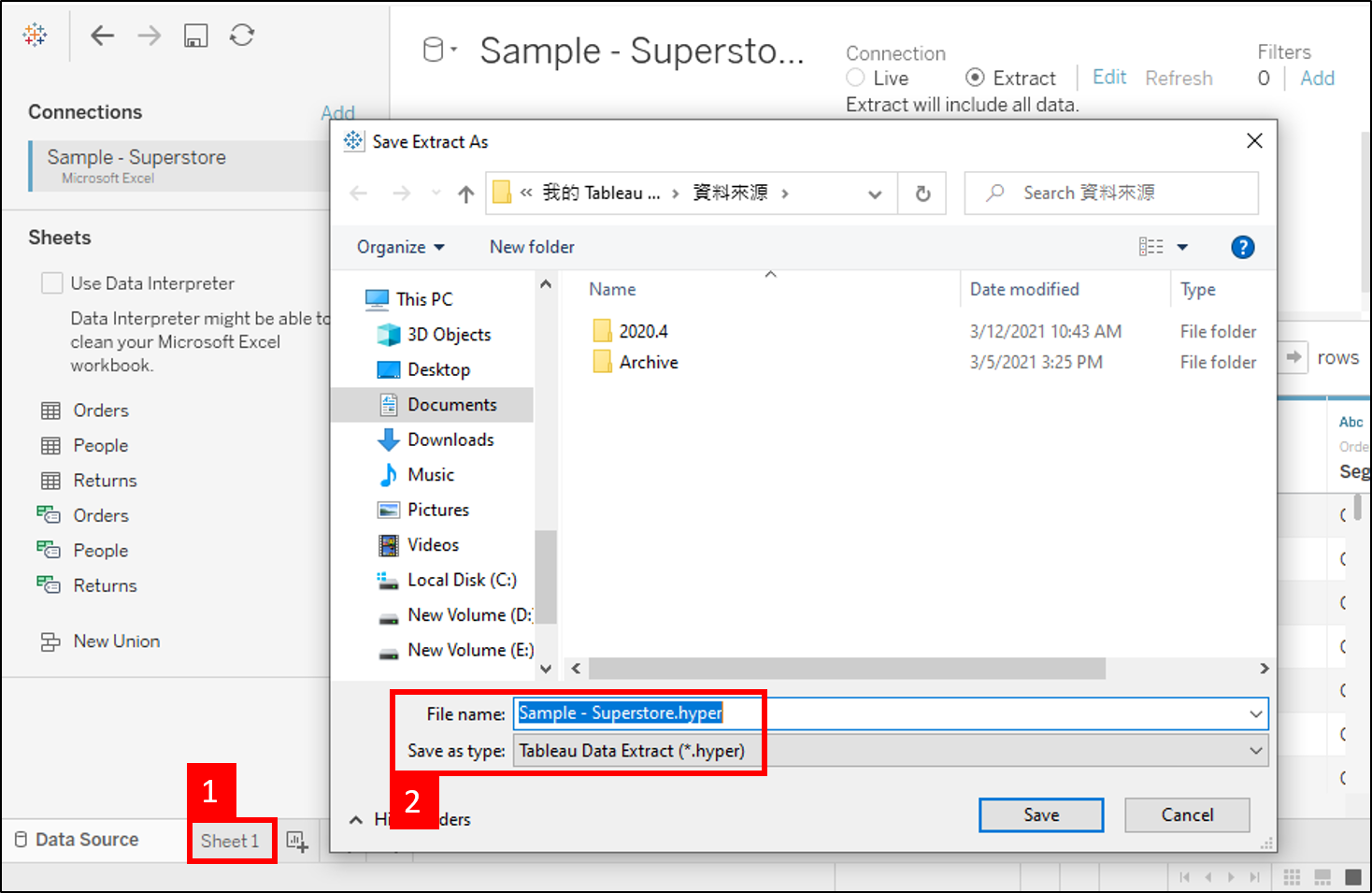Sort files by the Name column header
1372x893 pixels.
tap(612, 290)
